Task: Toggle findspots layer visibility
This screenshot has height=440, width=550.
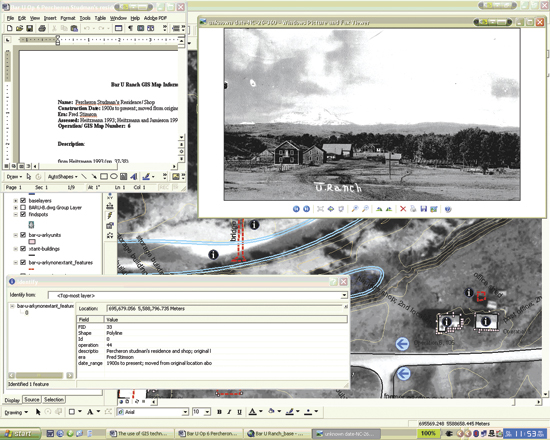Action: point(23,214)
